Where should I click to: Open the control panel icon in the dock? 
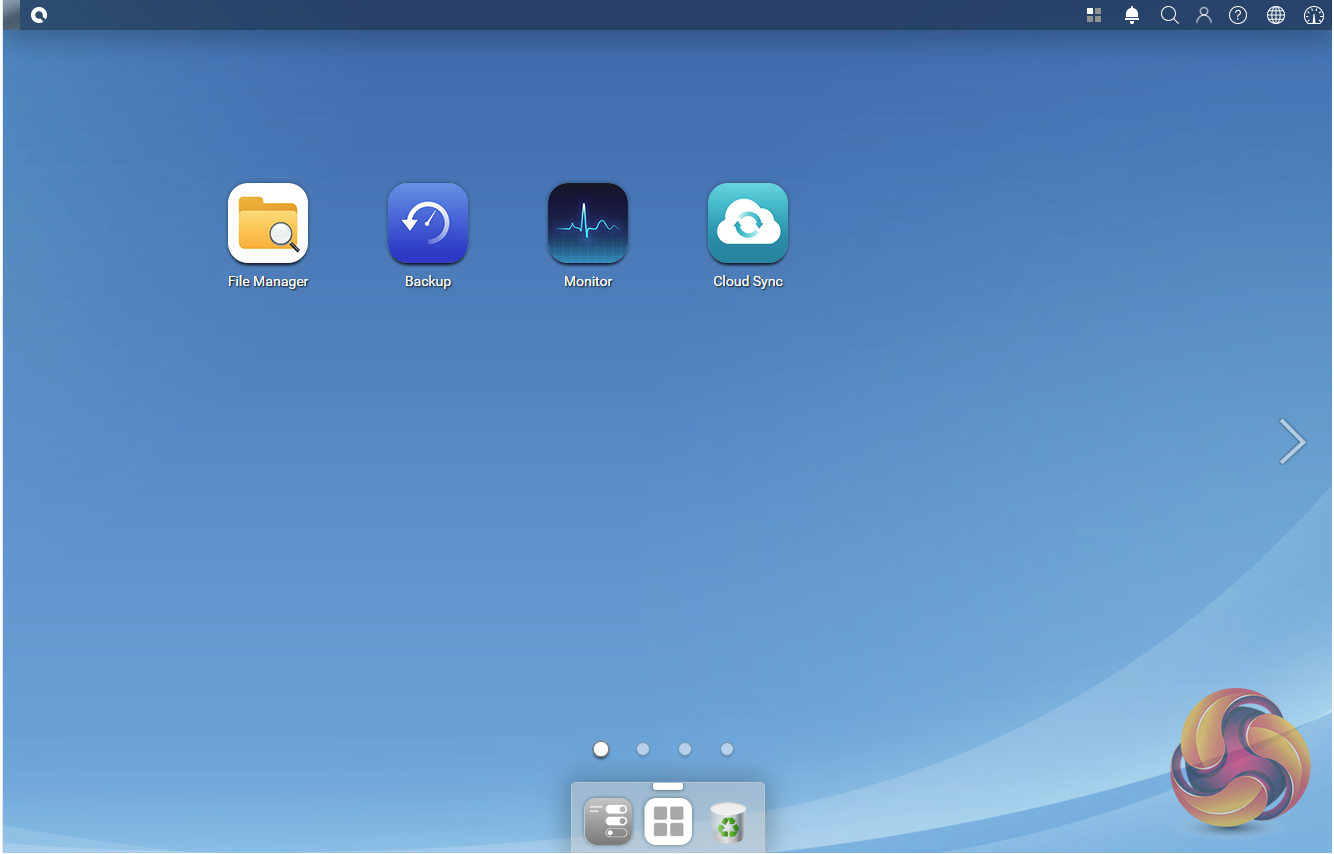[x=608, y=821]
